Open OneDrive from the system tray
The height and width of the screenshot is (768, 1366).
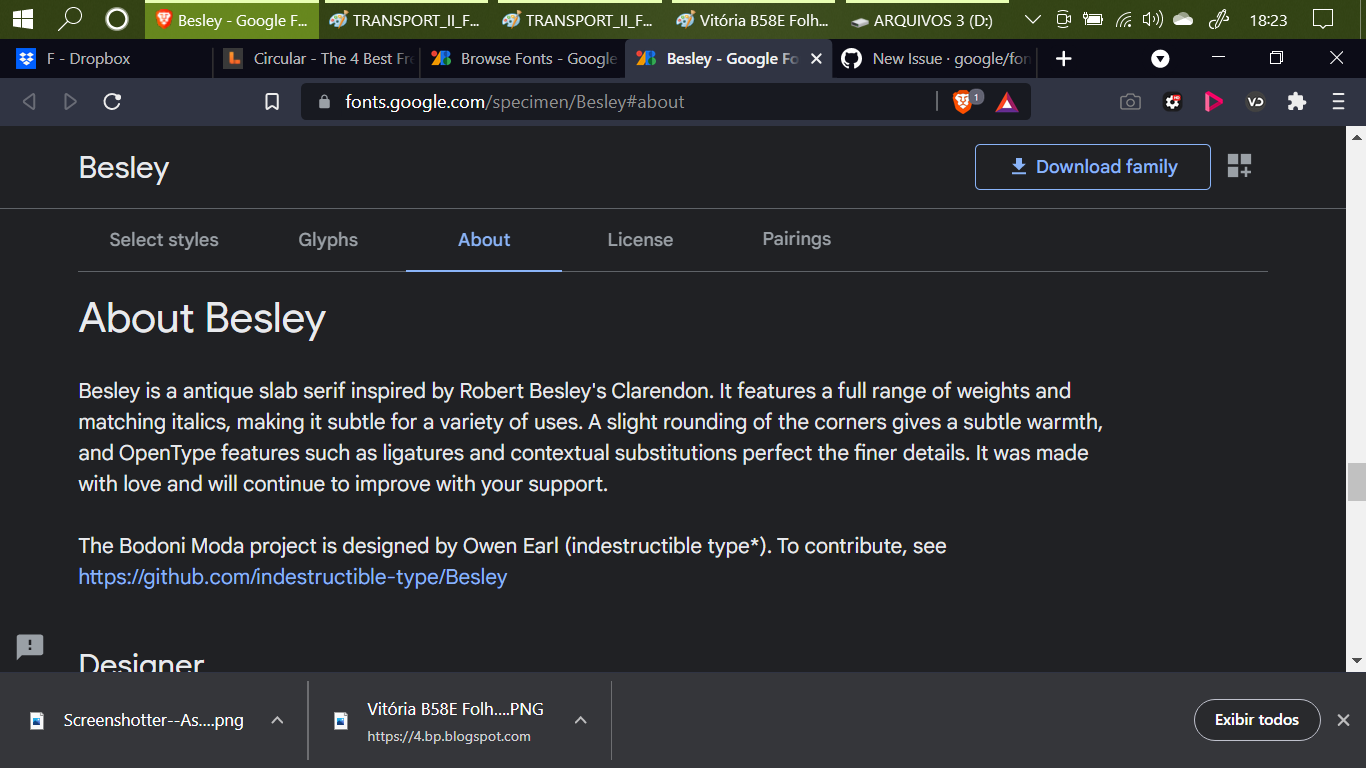(x=1182, y=18)
